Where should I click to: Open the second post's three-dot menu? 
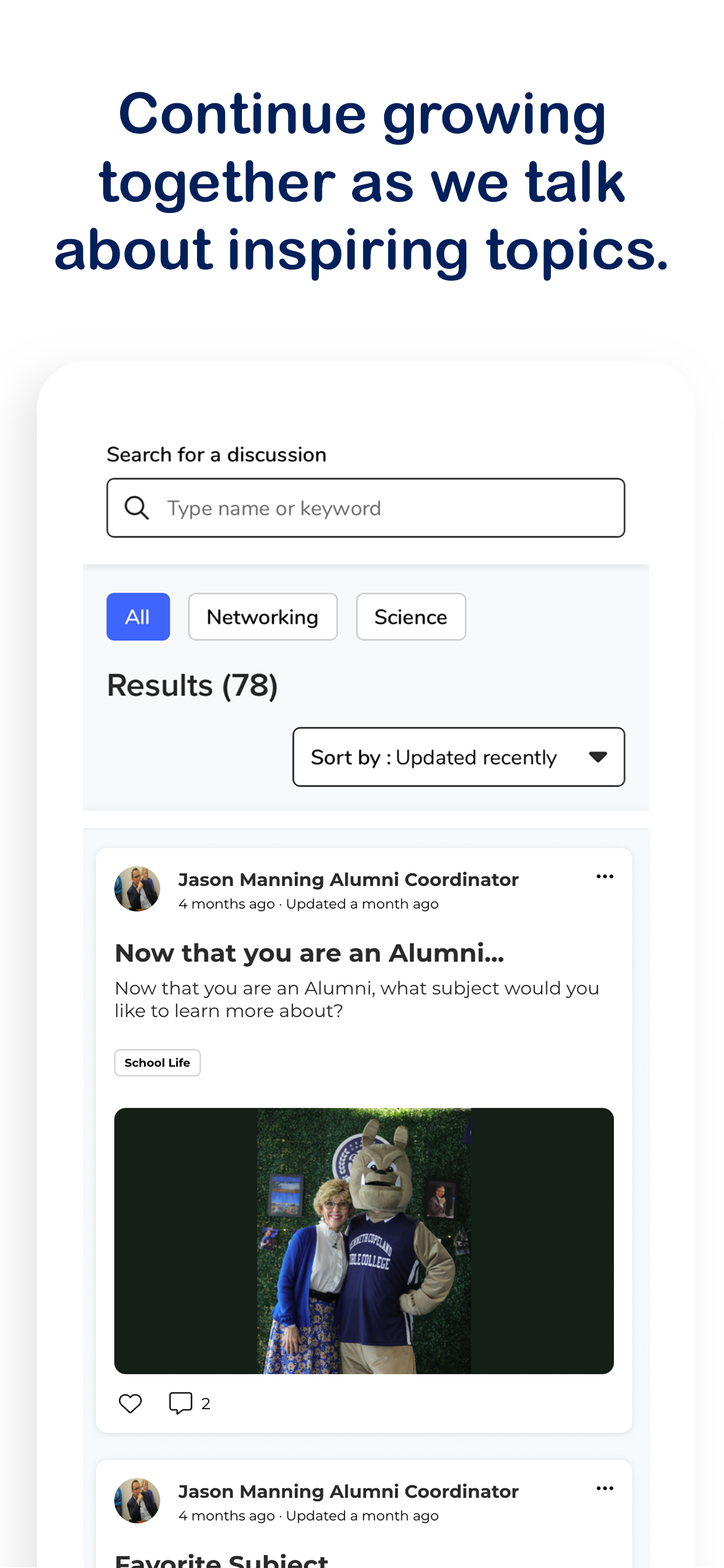[604, 1488]
